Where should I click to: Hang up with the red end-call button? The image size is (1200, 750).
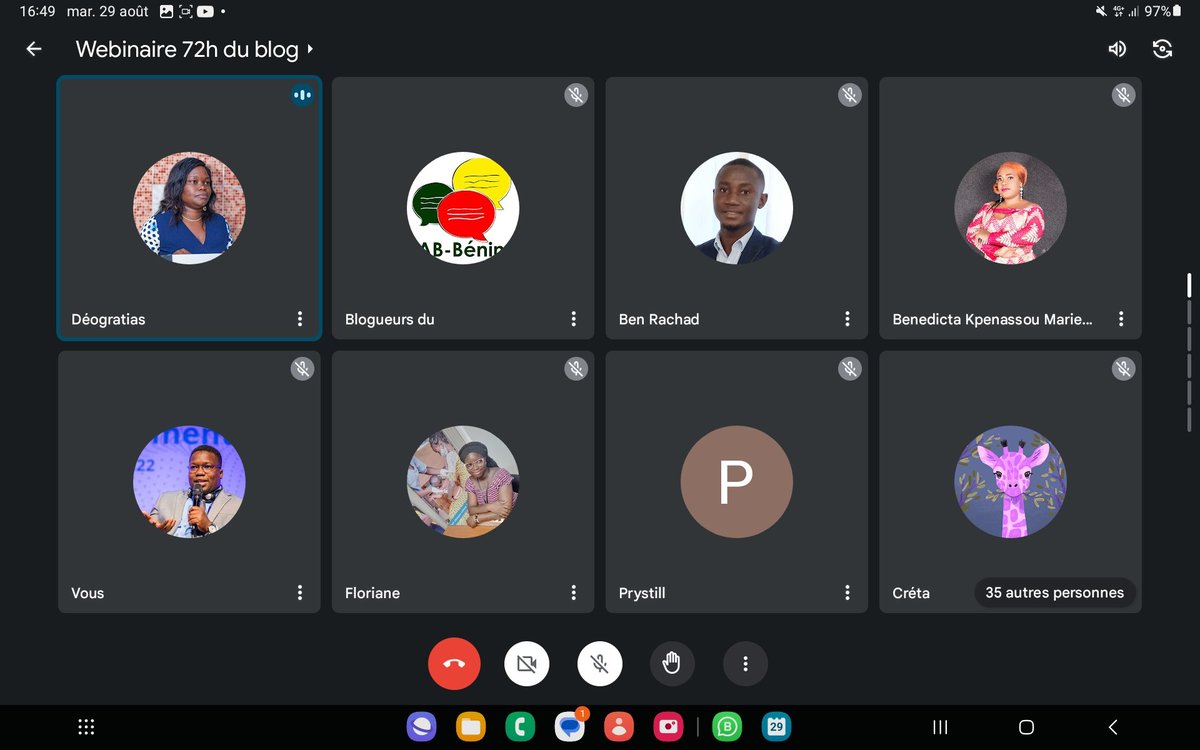(454, 664)
